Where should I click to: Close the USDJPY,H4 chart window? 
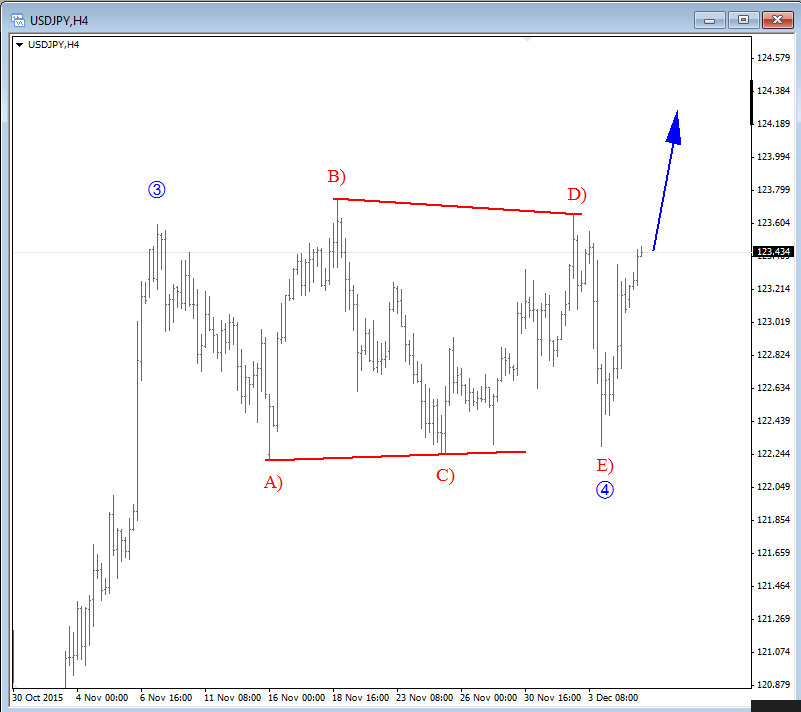pyautogui.click(x=776, y=18)
